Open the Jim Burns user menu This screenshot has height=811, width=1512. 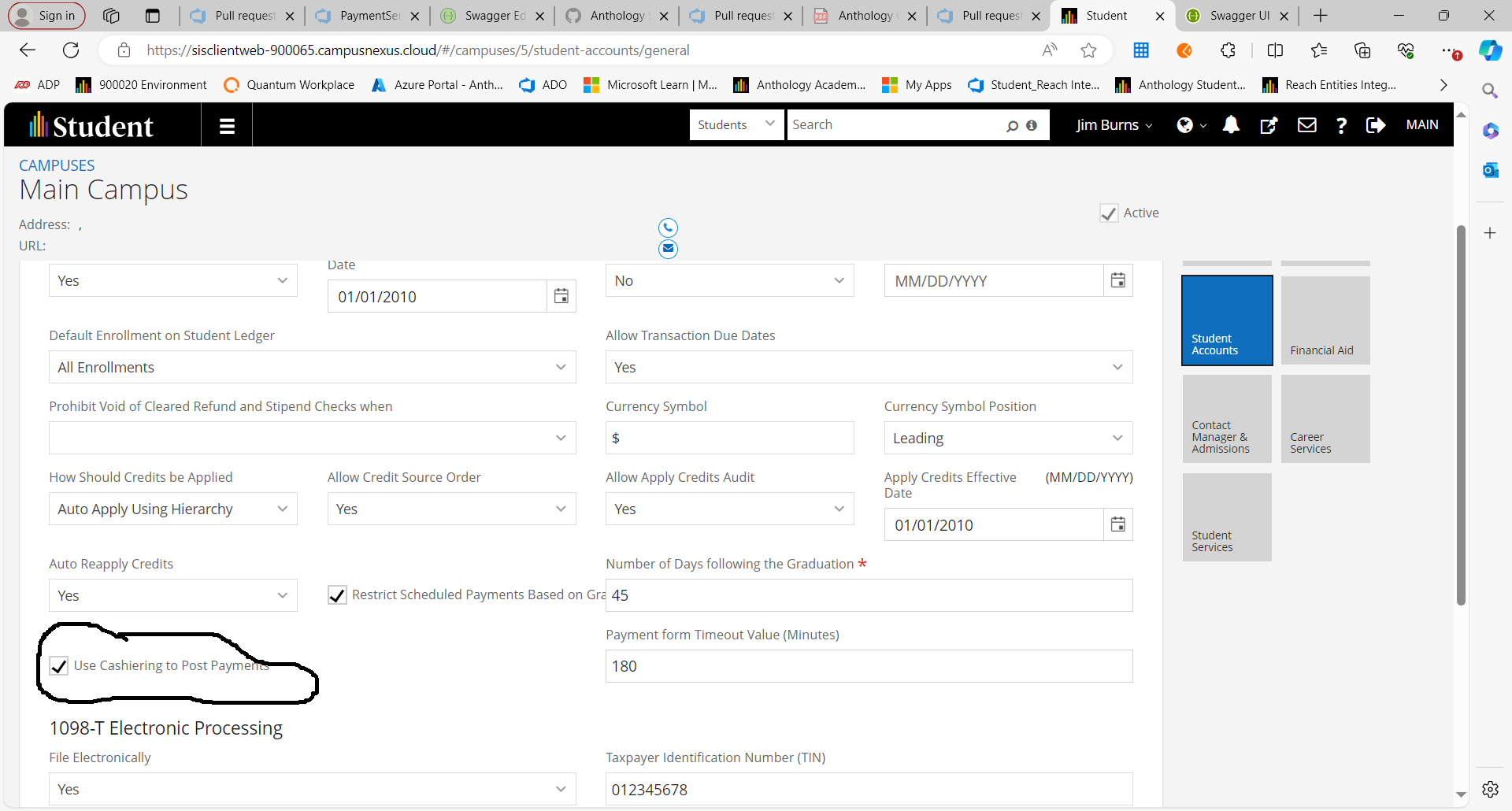(x=1114, y=125)
